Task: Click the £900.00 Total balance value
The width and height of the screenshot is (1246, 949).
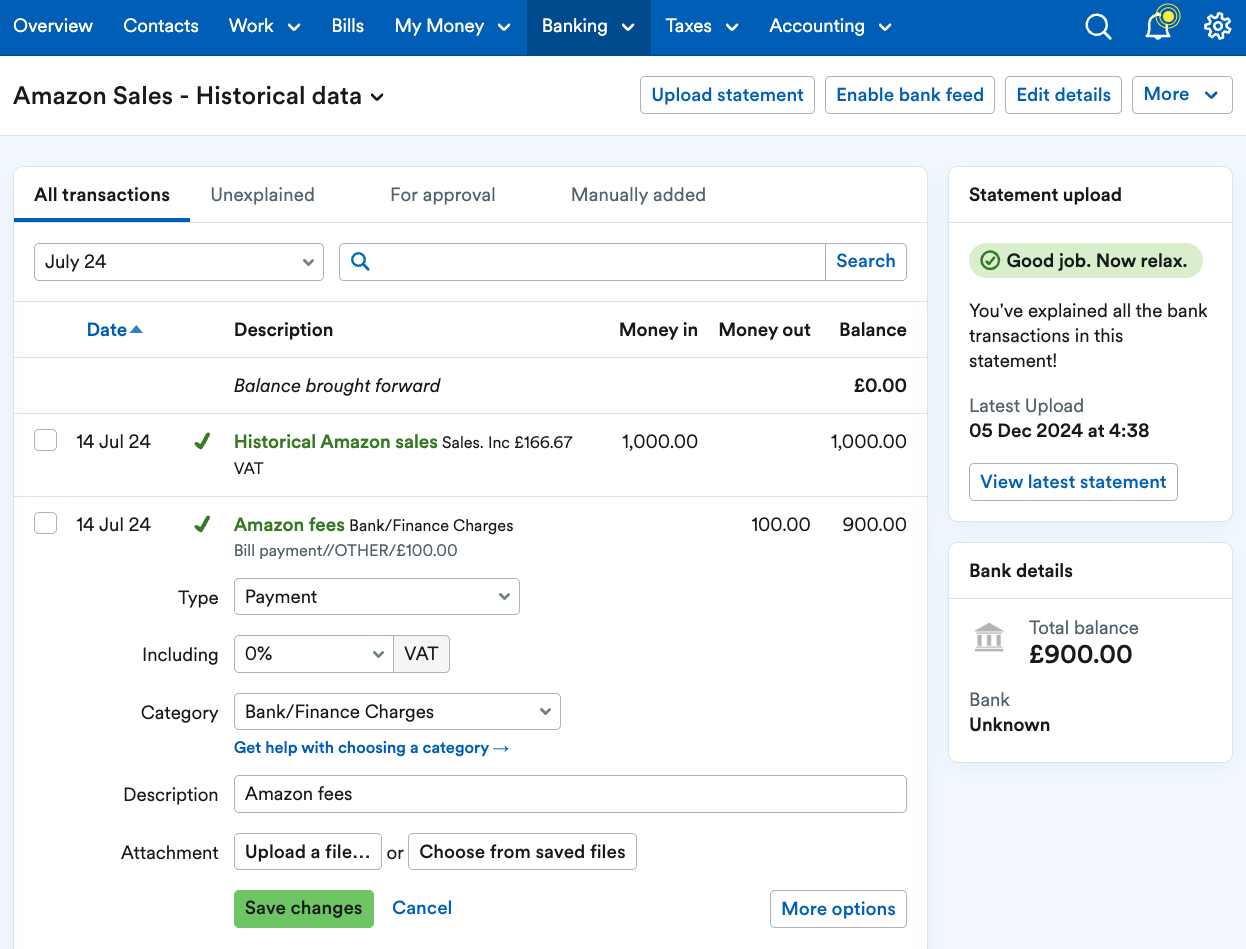Action: click(1081, 655)
